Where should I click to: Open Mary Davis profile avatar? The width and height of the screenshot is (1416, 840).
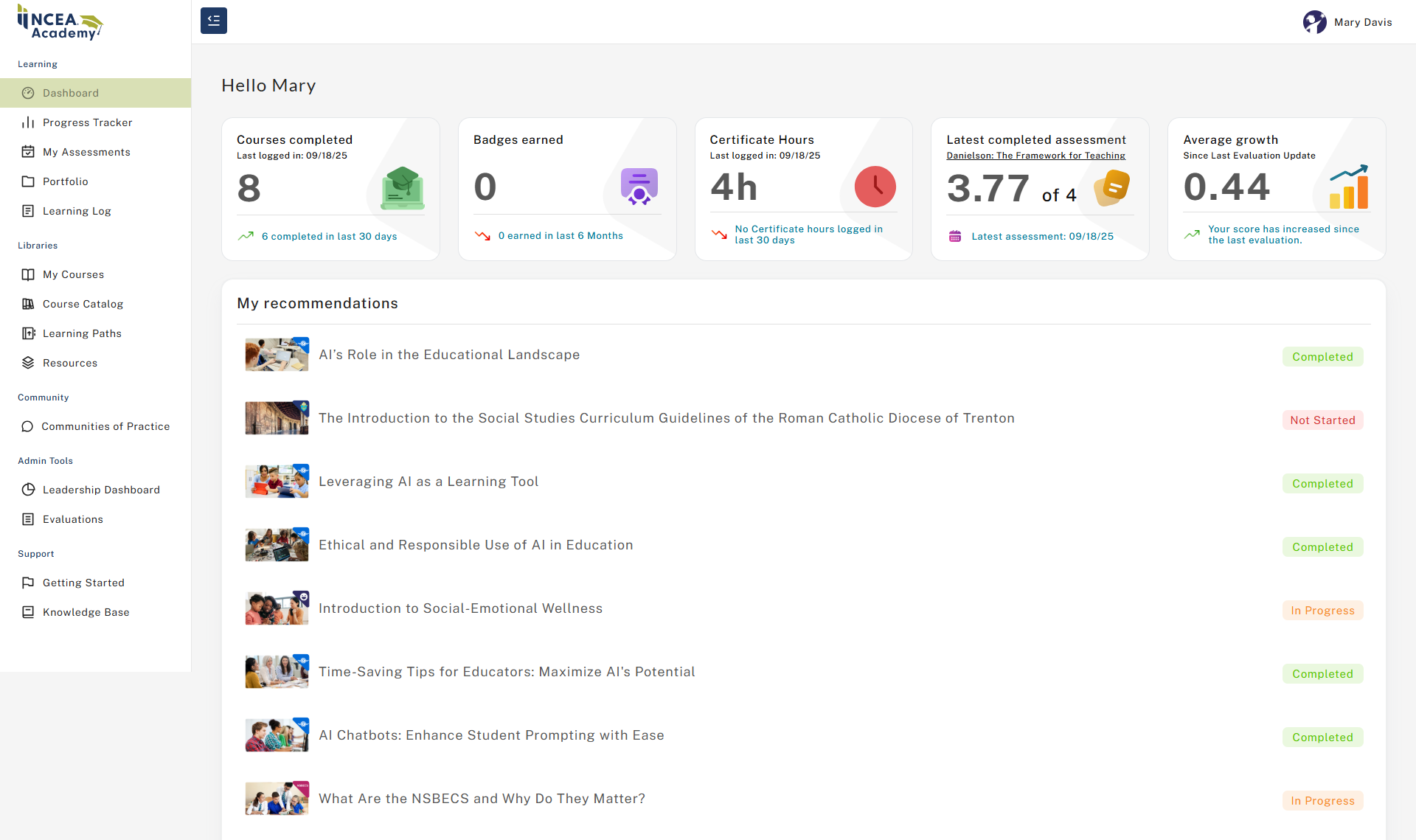(x=1314, y=22)
